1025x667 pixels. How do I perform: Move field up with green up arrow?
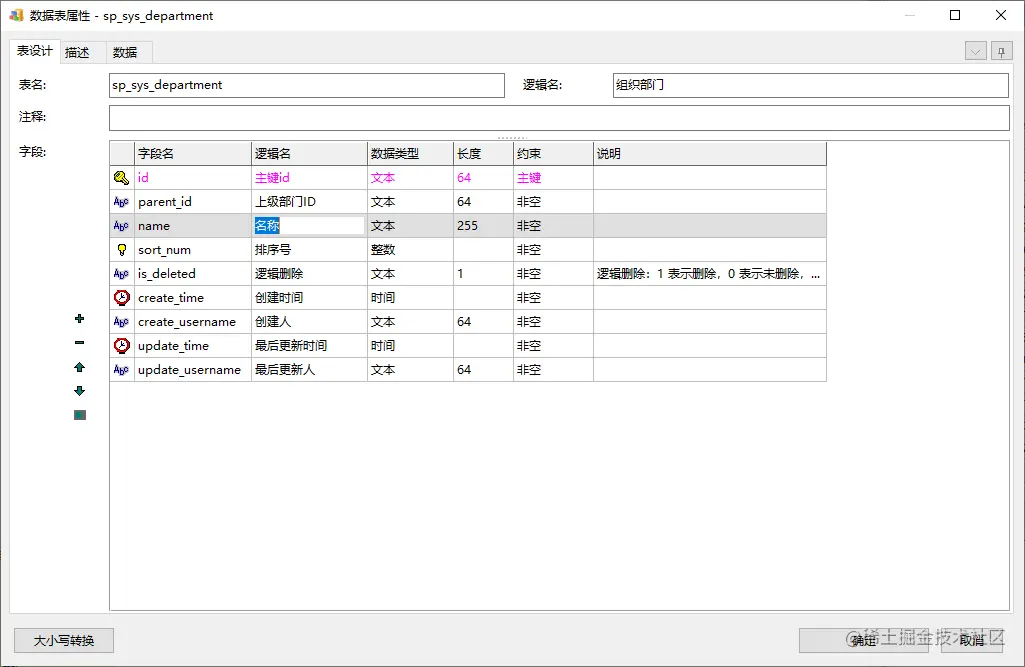pos(80,367)
